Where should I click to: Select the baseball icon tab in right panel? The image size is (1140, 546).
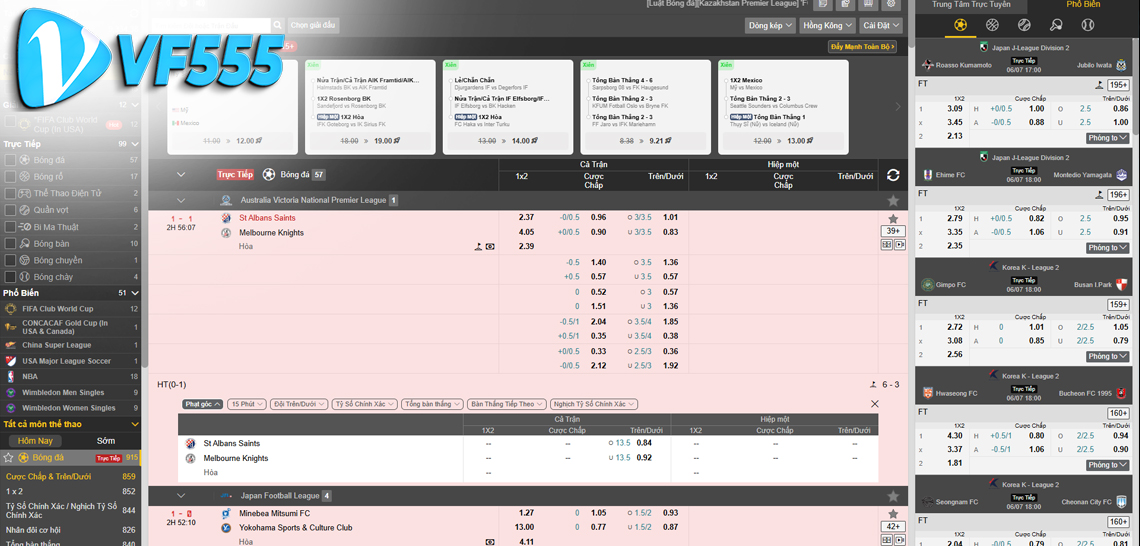(x=1088, y=25)
